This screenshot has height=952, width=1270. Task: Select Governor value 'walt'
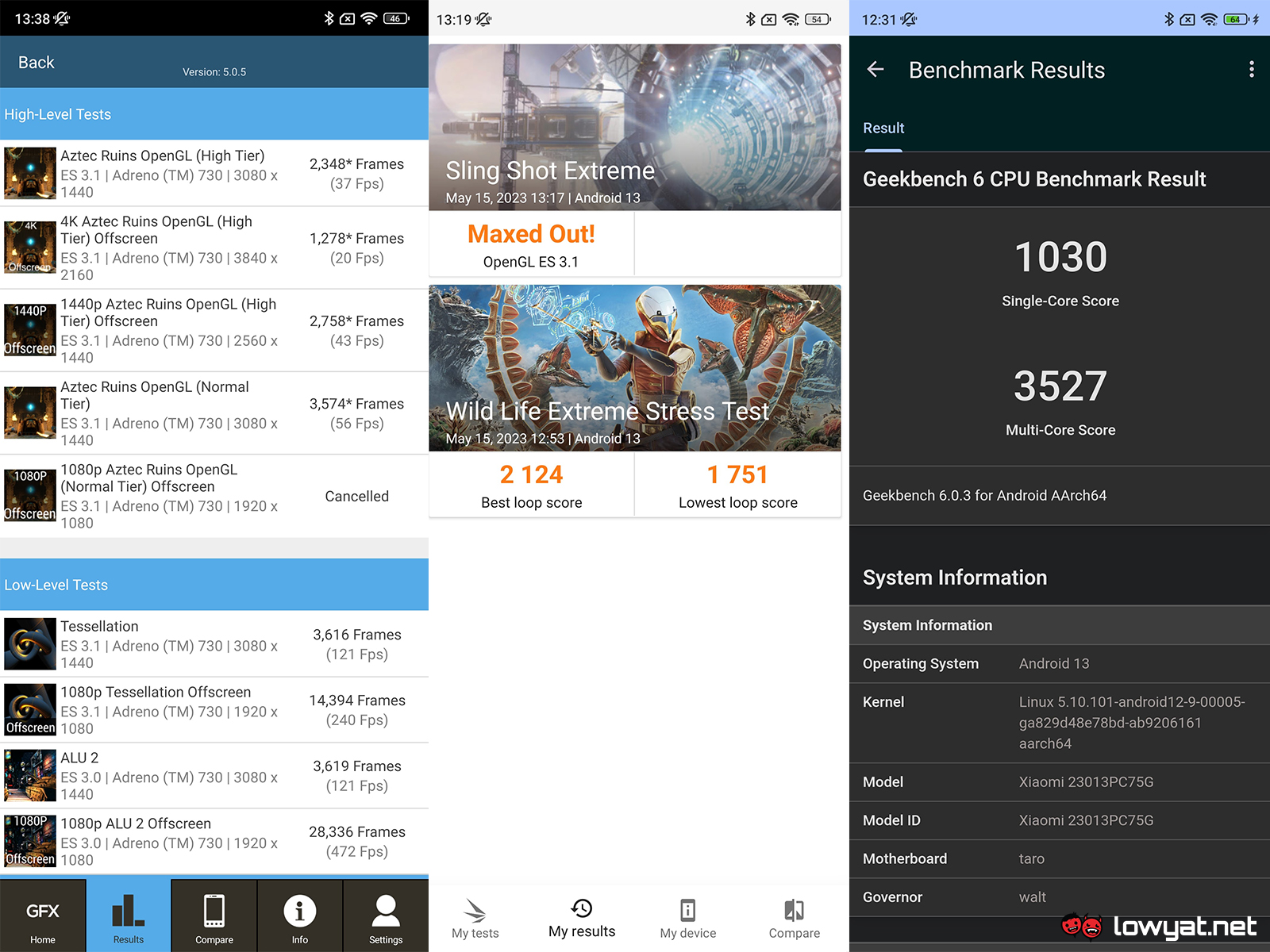pyautogui.click(x=1032, y=897)
